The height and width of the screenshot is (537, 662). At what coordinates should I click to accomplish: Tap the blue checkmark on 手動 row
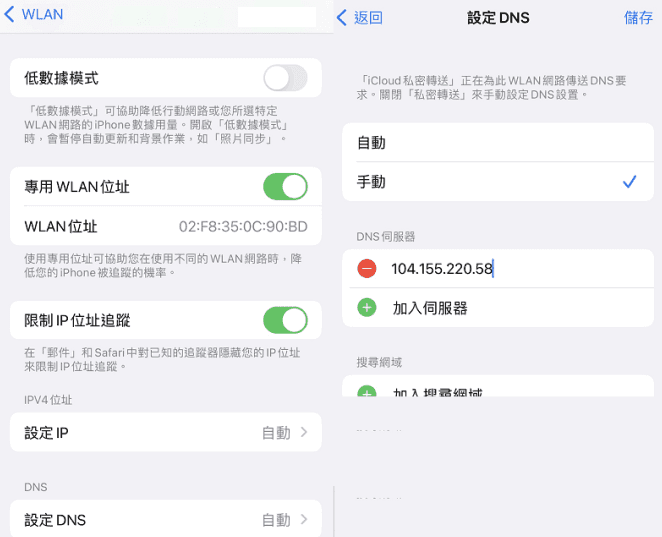pos(629,182)
